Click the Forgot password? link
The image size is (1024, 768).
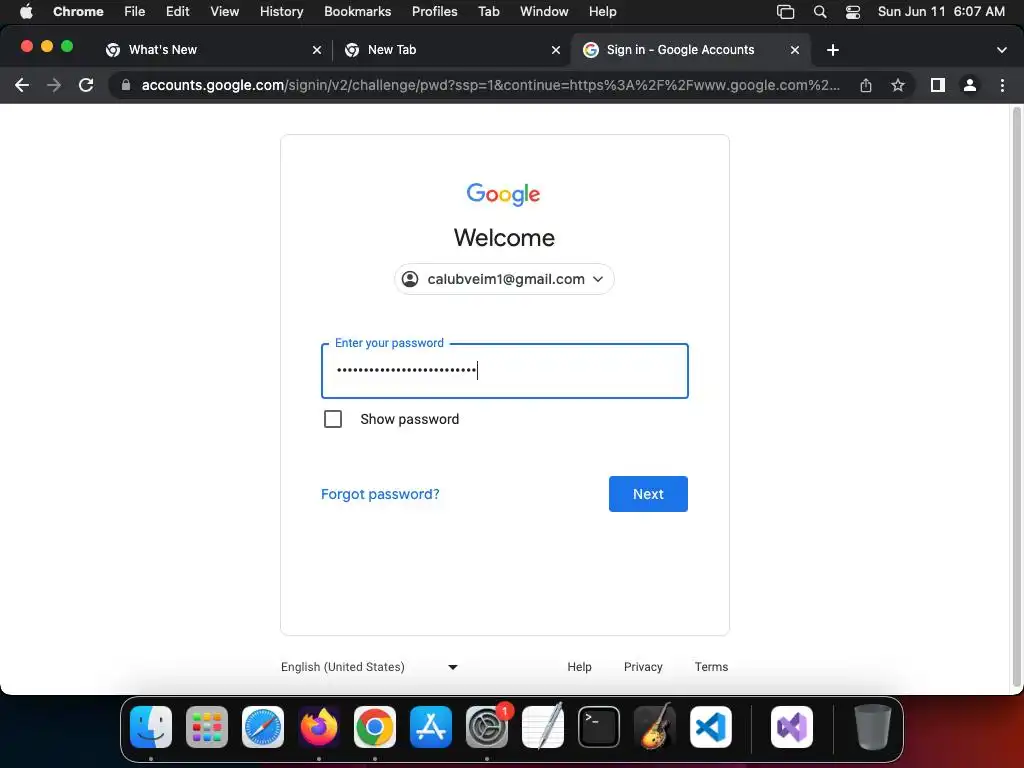pos(380,494)
